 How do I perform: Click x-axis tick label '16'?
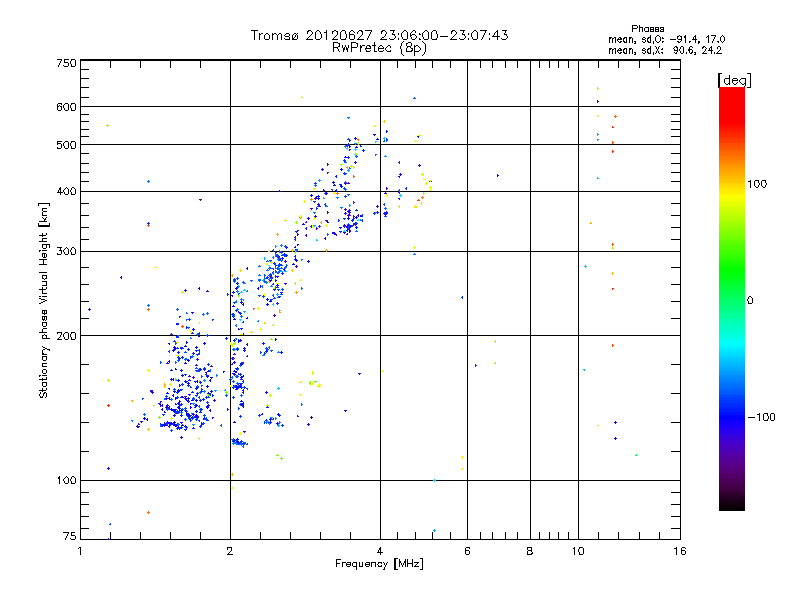tap(680, 551)
